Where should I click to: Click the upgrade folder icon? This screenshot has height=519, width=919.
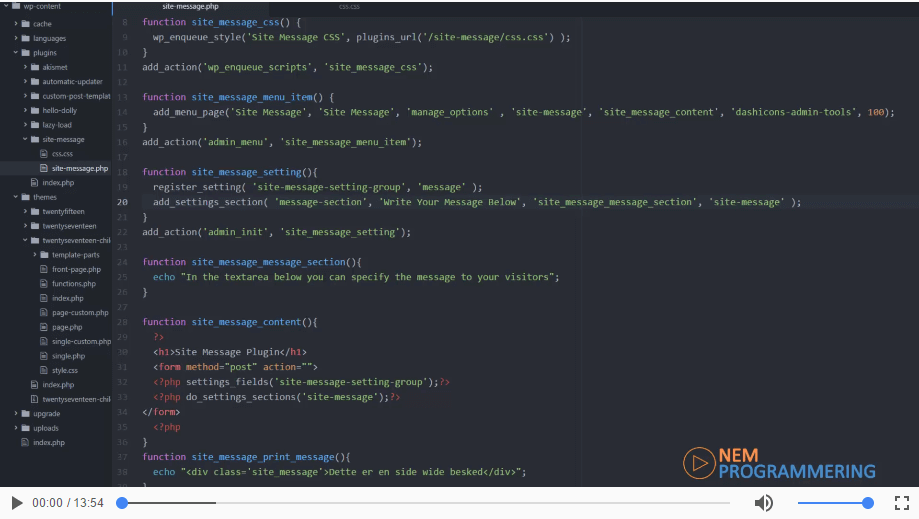26,414
